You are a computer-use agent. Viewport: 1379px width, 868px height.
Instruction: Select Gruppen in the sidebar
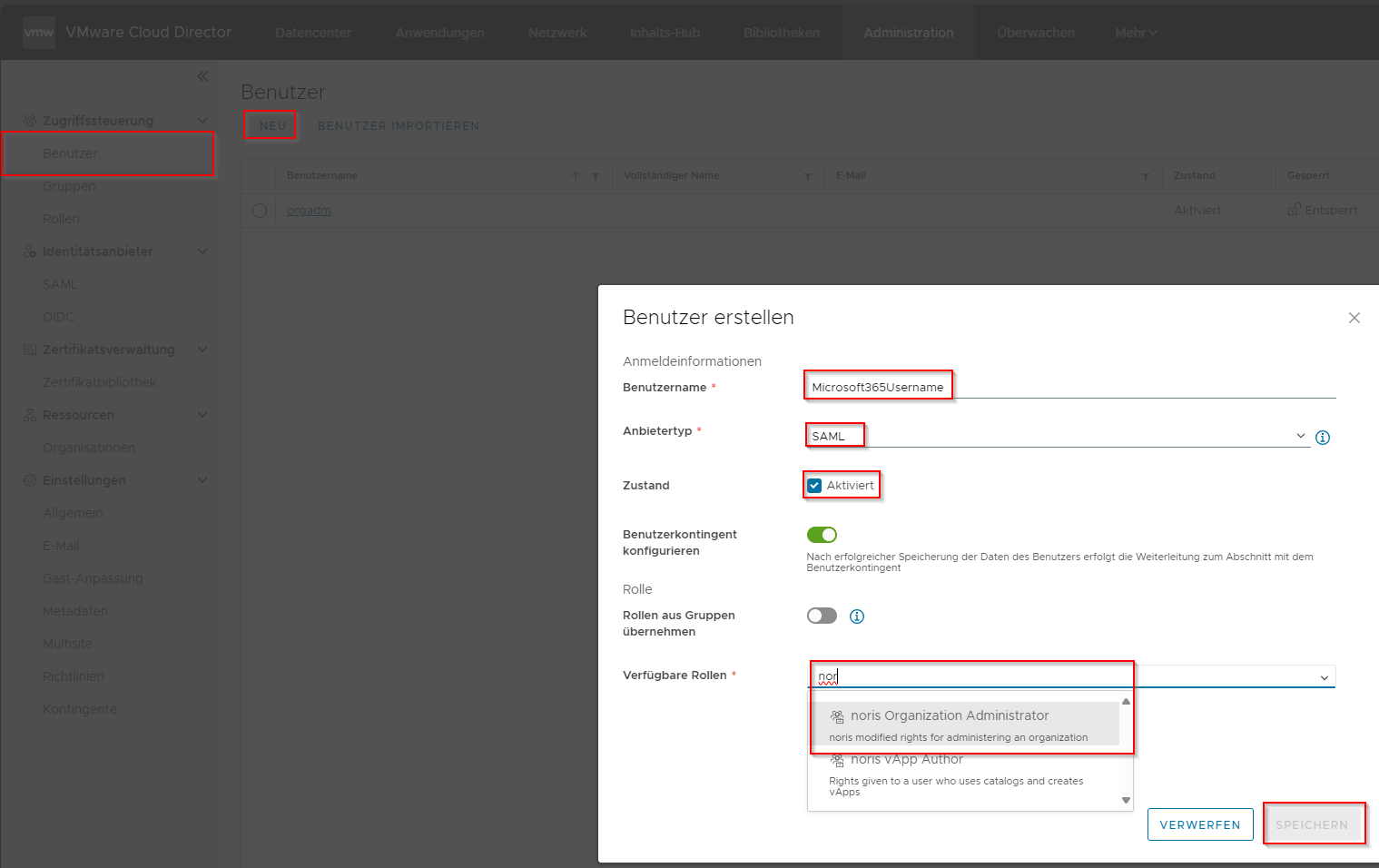click(x=69, y=186)
